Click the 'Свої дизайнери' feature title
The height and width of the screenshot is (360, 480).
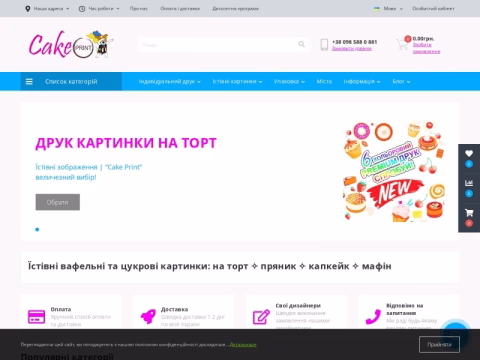click(298, 306)
